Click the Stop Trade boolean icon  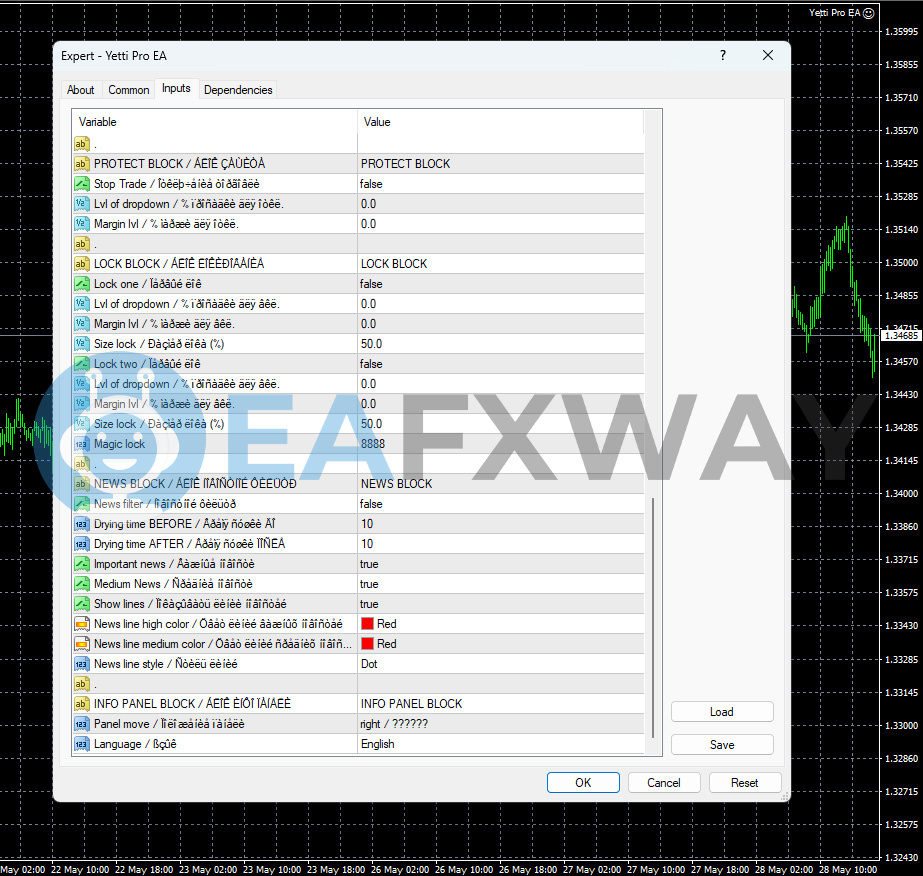pyautogui.click(x=82, y=184)
